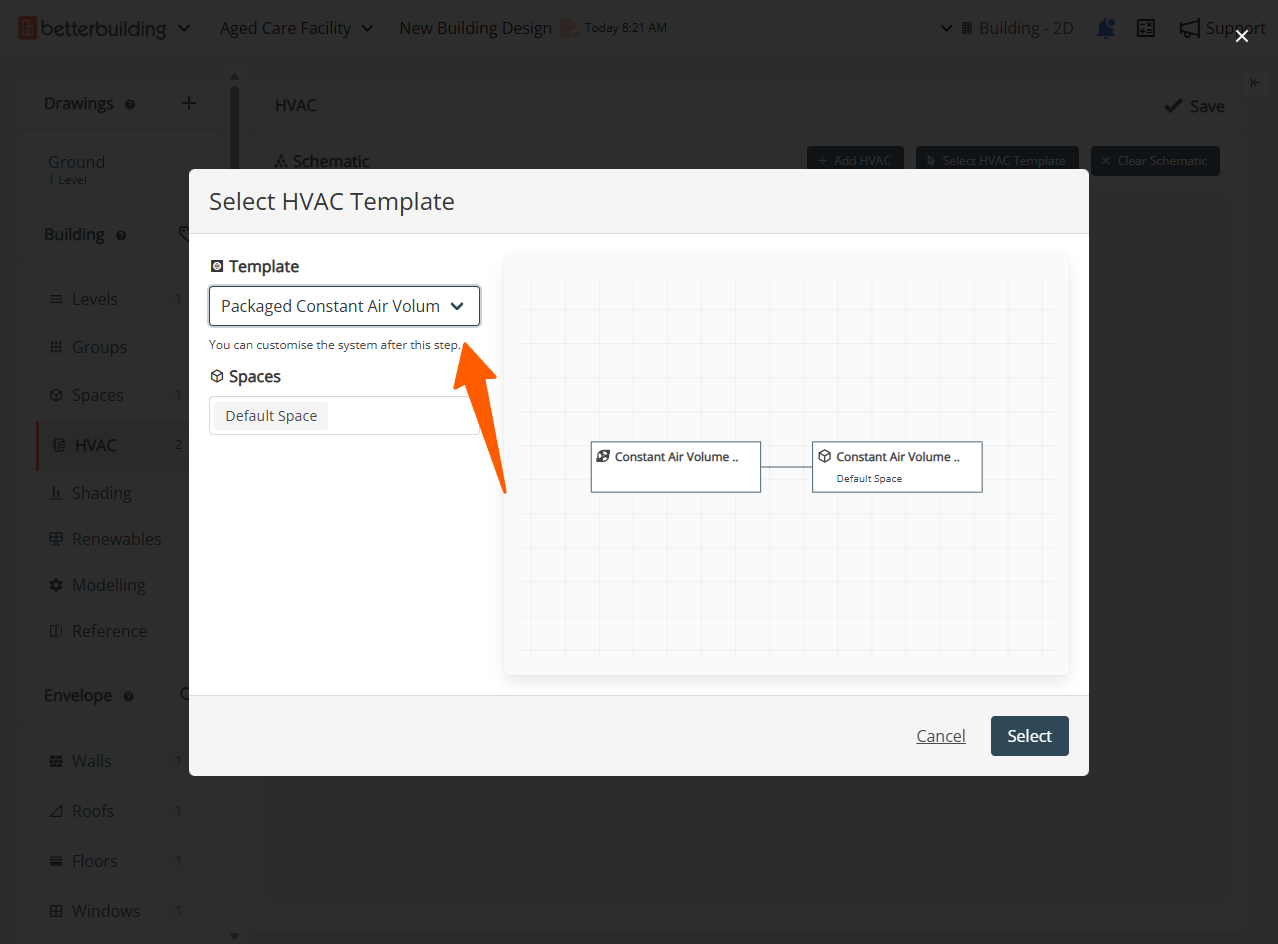1278x944 pixels.
Task: Expand the Aged Care Facility project dropdown
Action: pos(297,28)
